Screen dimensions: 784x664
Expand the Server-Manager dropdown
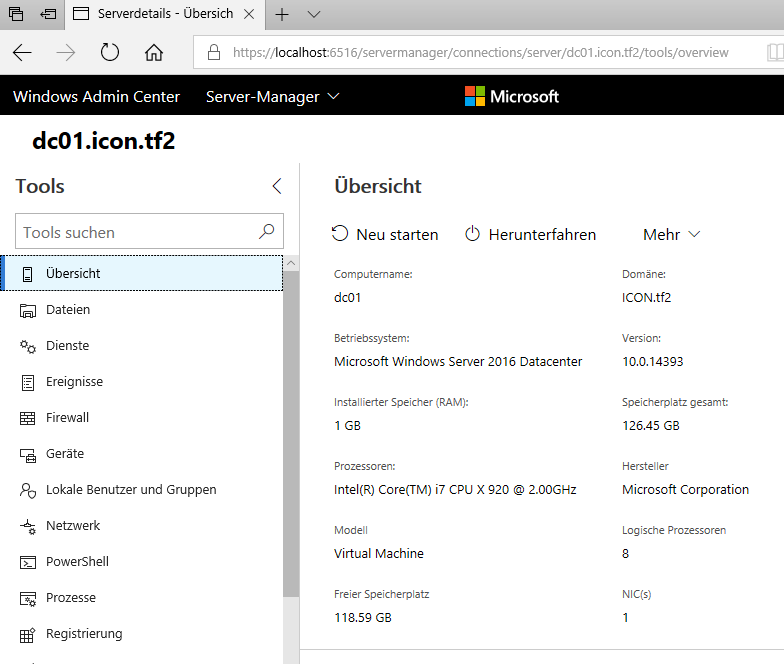point(272,96)
